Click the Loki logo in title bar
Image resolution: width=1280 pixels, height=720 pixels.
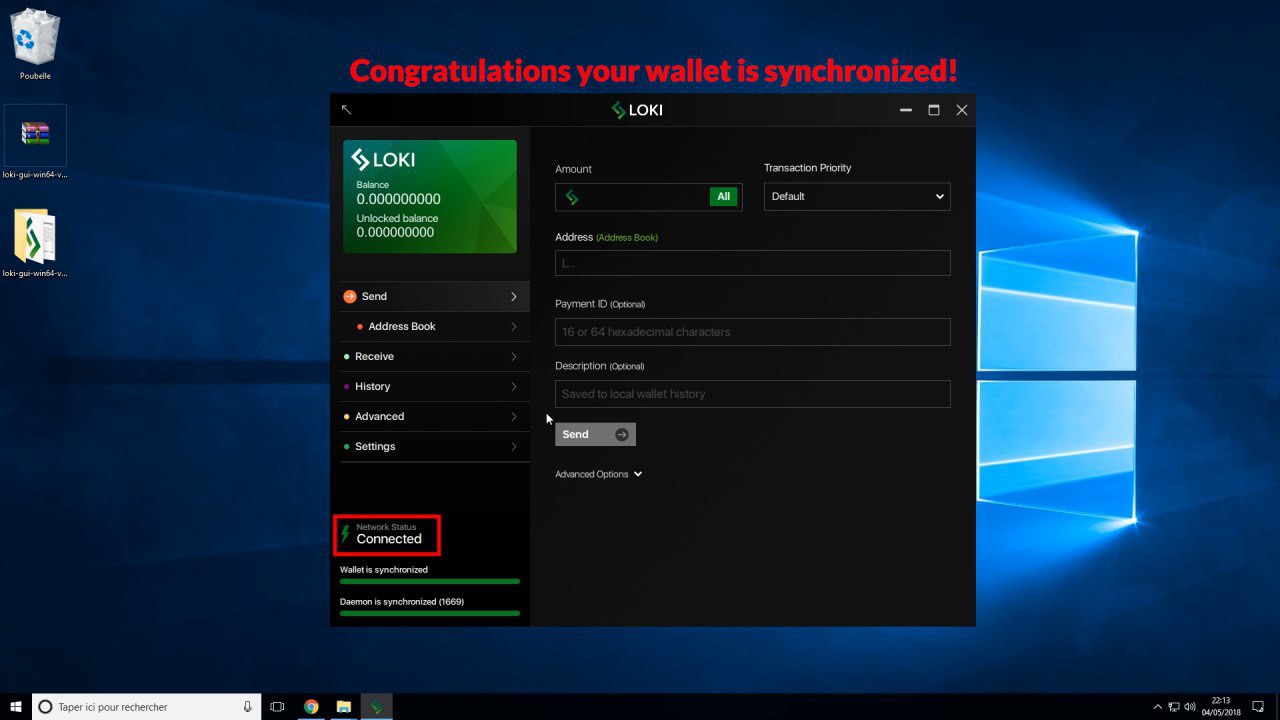click(x=637, y=110)
